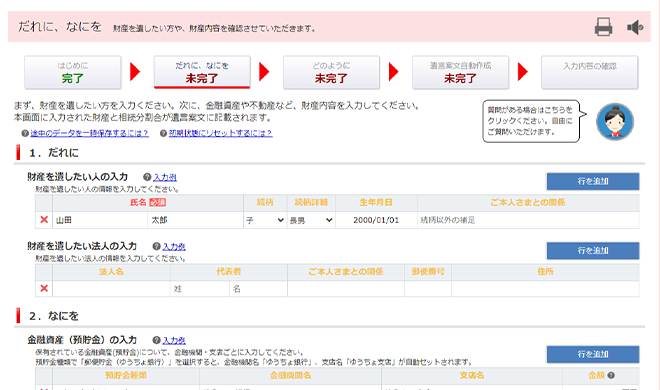Open the はじめに 完了 step
The image size is (660, 390).
coord(72,72)
